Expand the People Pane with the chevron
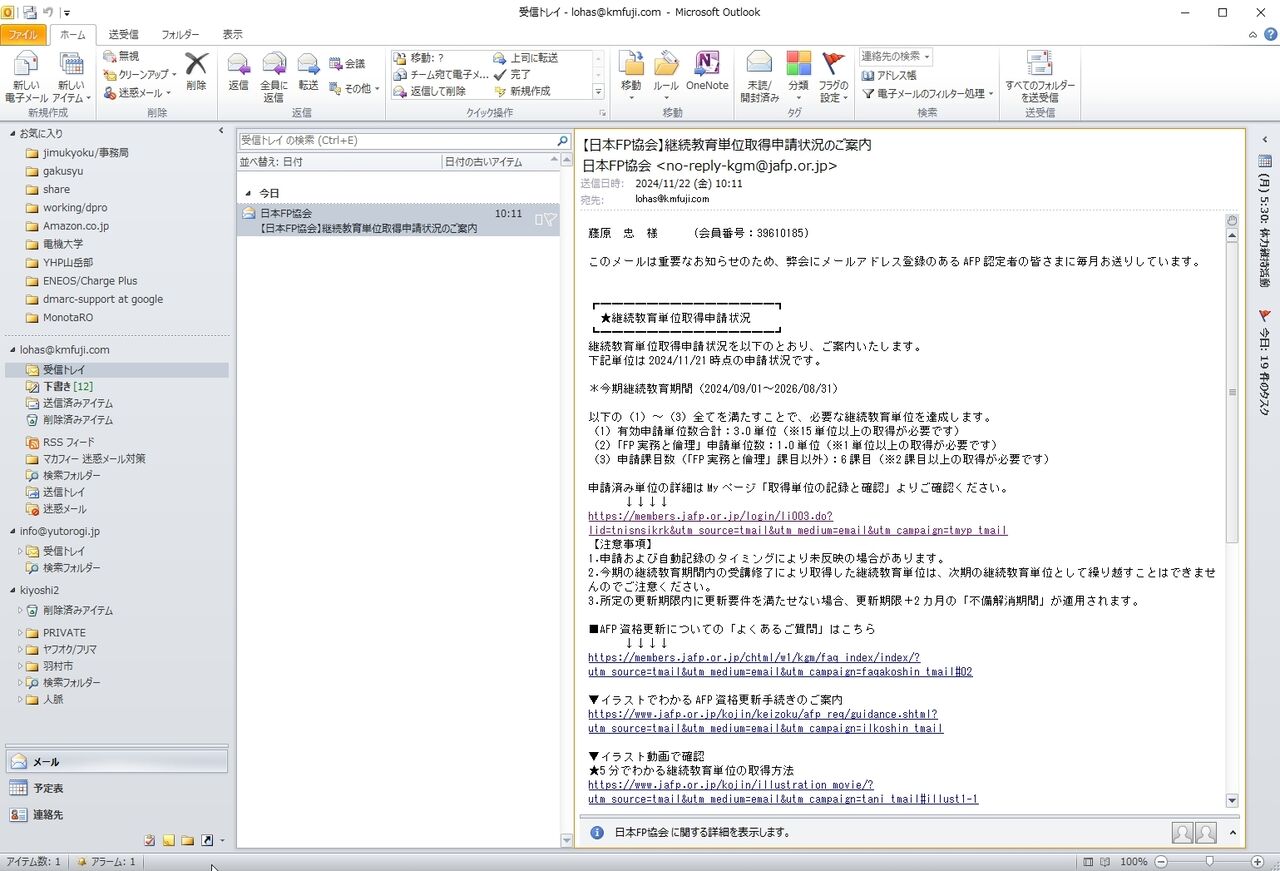 (1233, 832)
